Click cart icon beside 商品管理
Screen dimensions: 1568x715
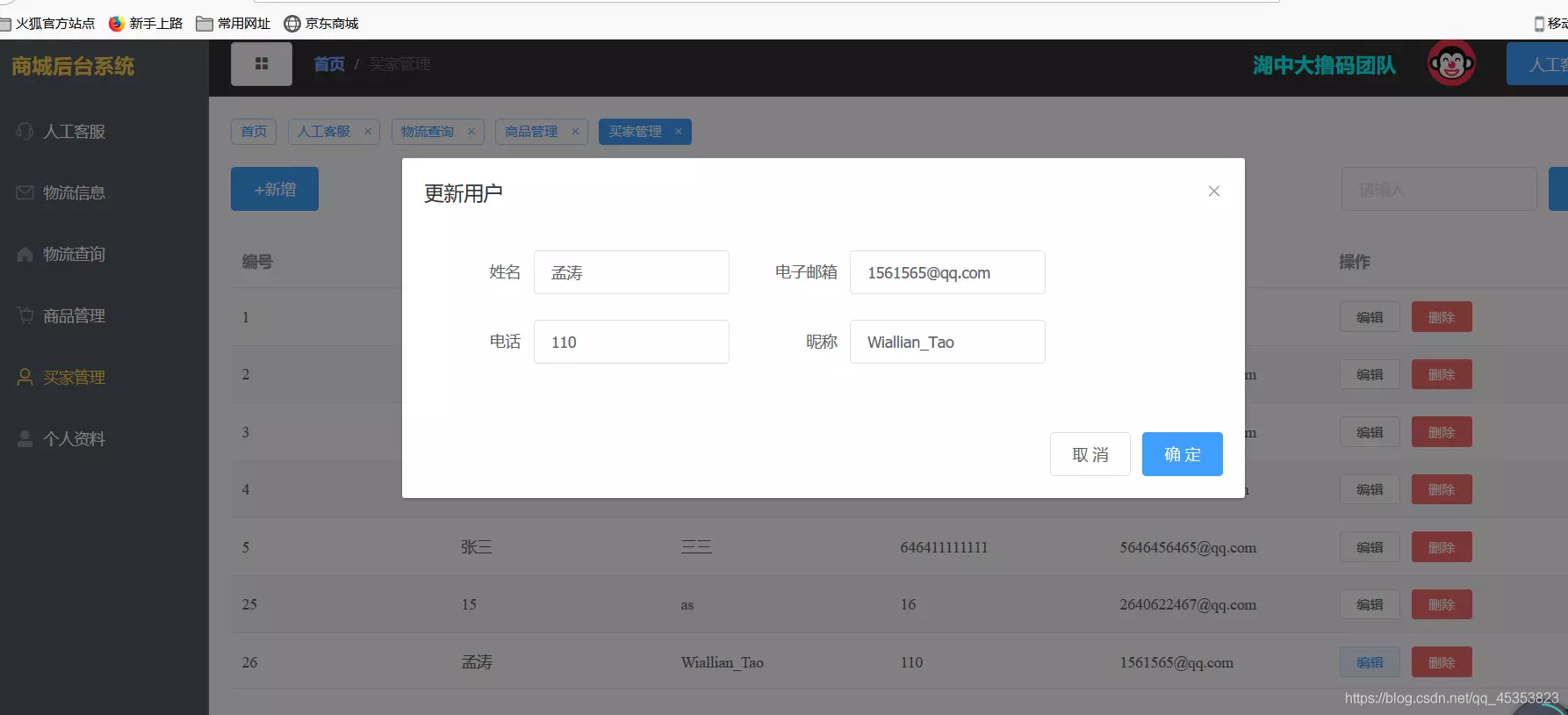click(x=25, y=314)
